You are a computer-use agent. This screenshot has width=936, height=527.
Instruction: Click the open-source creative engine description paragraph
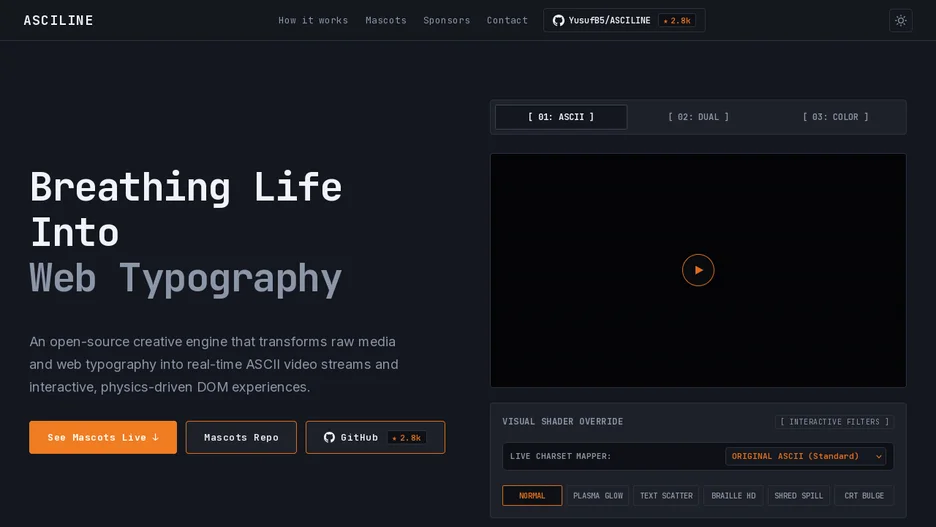(214, 364)
